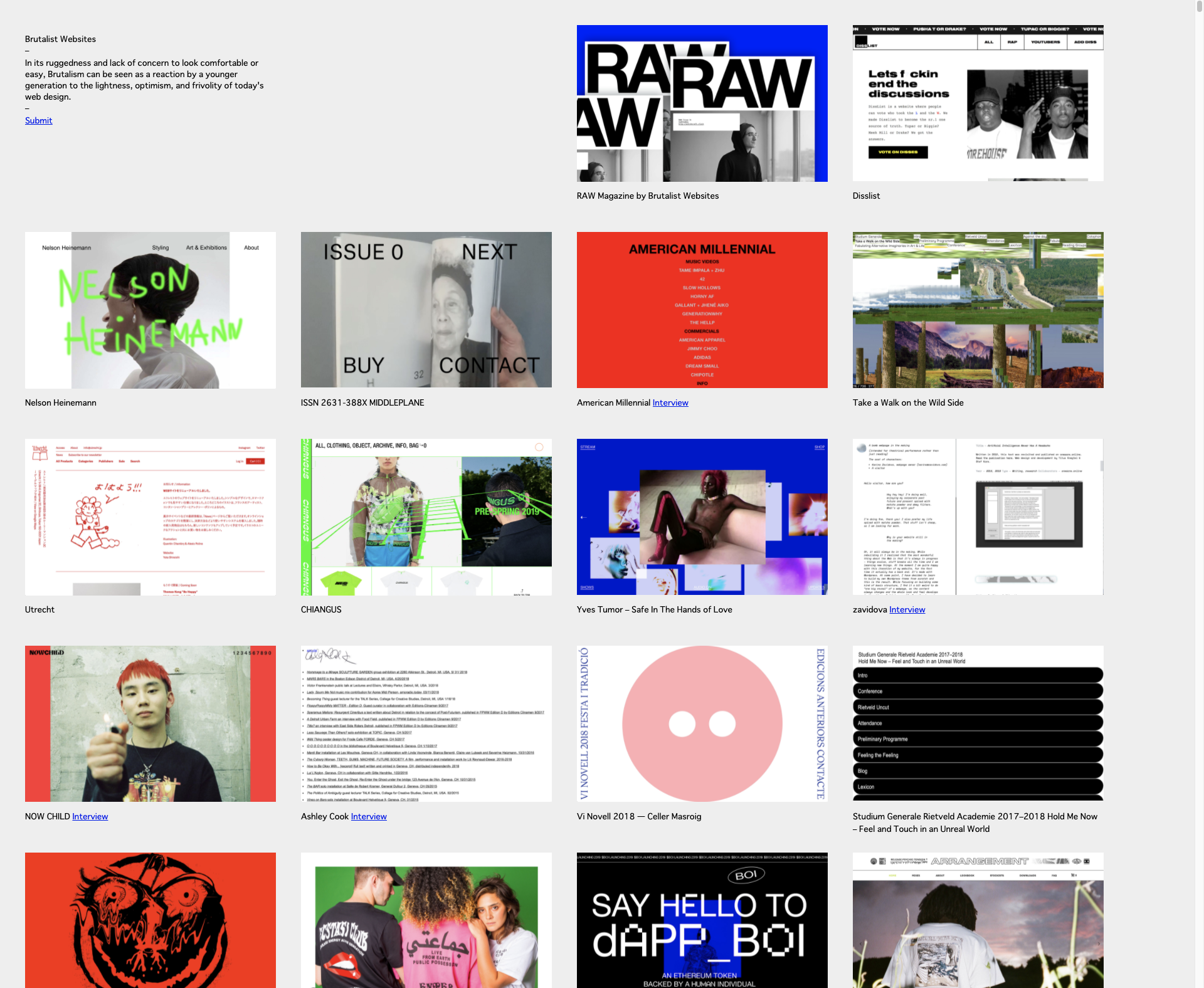This screenshot has width=1204, height=988.
Task: Open the CHIANGUS clothing thumbnail
Action: click(x=426, y=517)
